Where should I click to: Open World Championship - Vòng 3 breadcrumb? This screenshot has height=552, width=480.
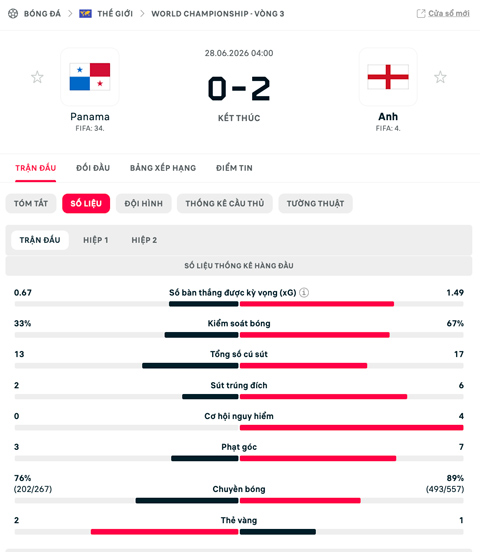[218, 14]
